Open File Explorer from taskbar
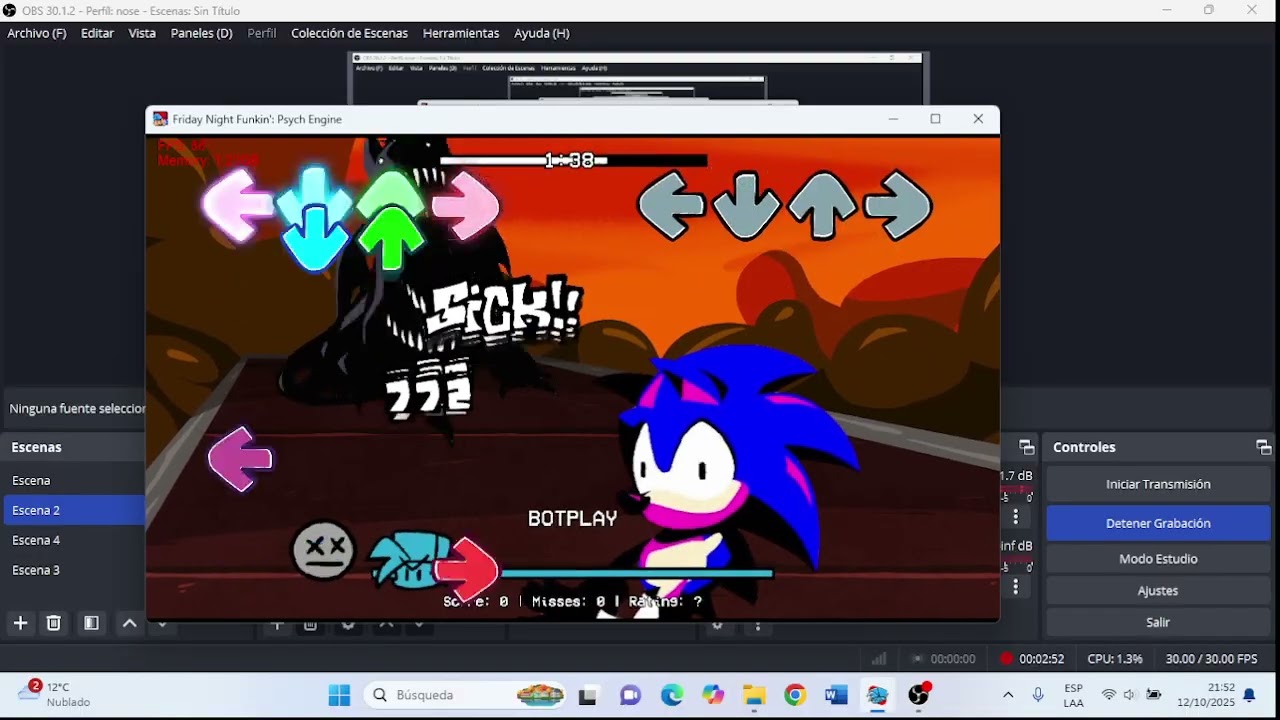The image size is (1280, 720). pyautogui.click(x=754, y=695)
